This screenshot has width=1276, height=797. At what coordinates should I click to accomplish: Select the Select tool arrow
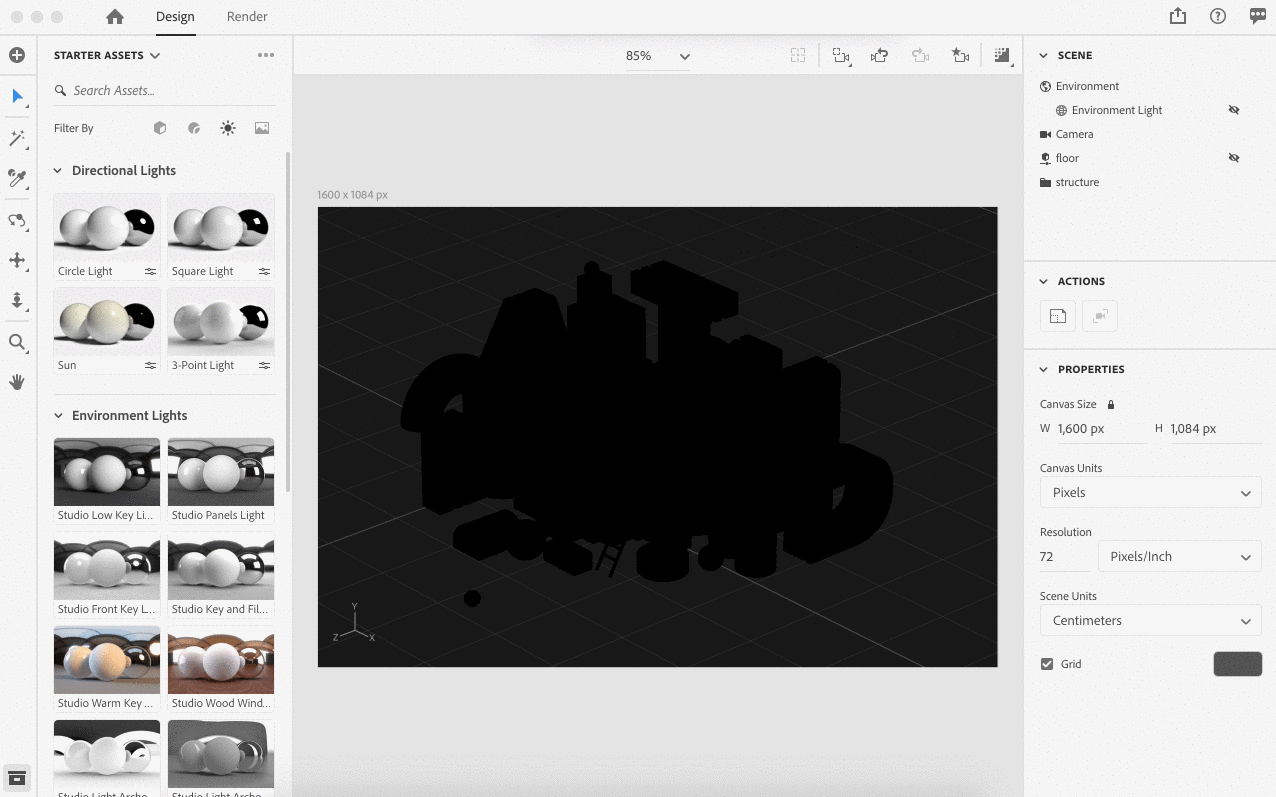[17, 97]
